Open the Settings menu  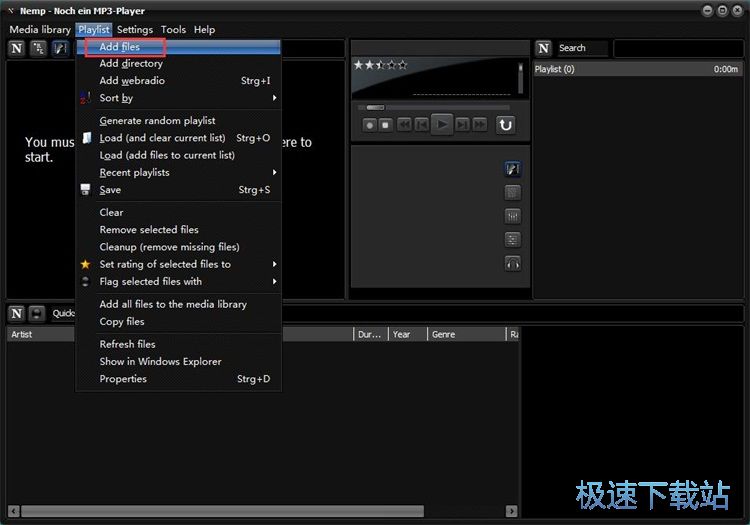(x=135, y=30)
